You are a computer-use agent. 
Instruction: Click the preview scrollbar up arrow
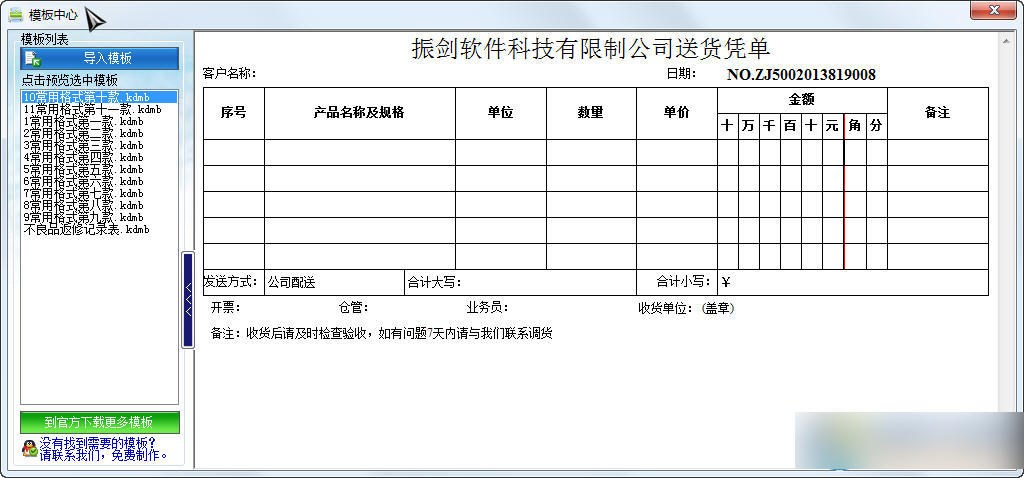point(1007,40)
